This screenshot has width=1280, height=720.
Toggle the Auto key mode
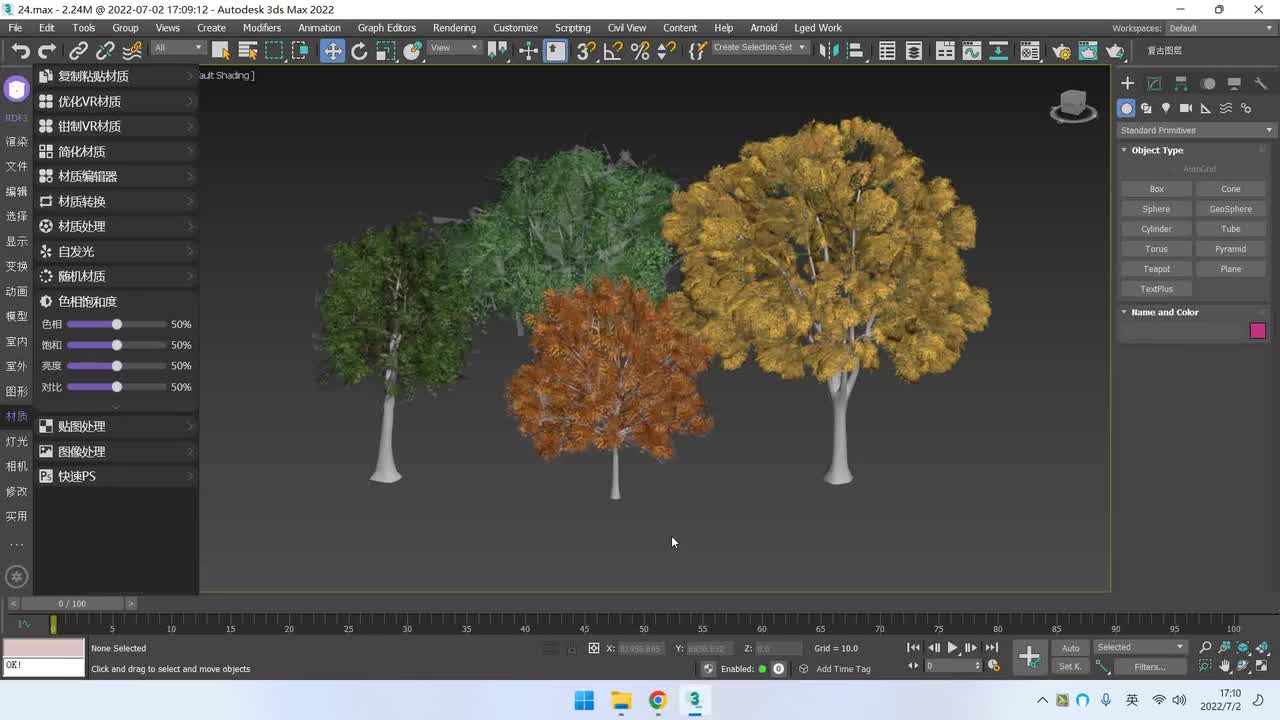(x=1070, y=648)
